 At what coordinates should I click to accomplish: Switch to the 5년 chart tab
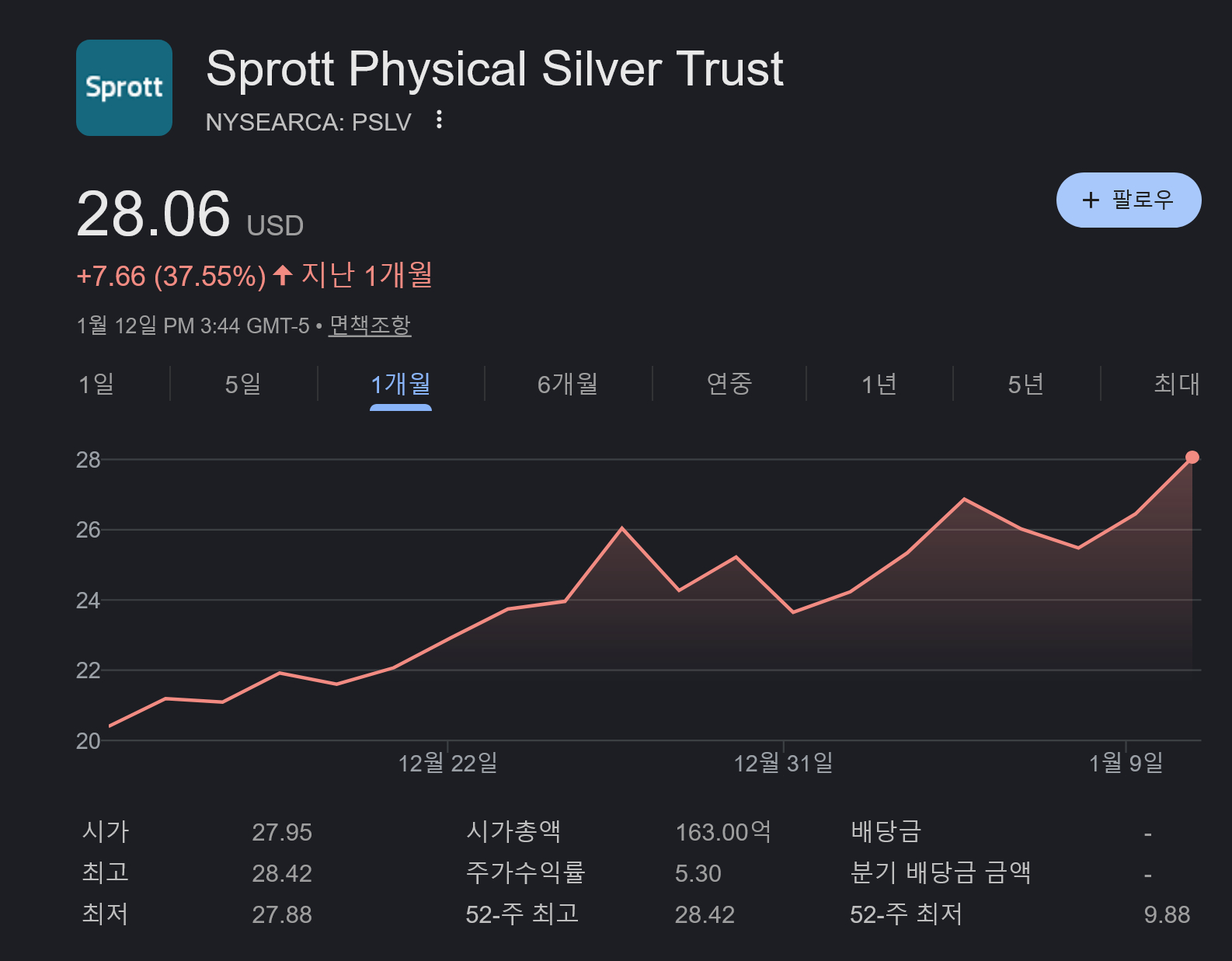click(1025, 384)
